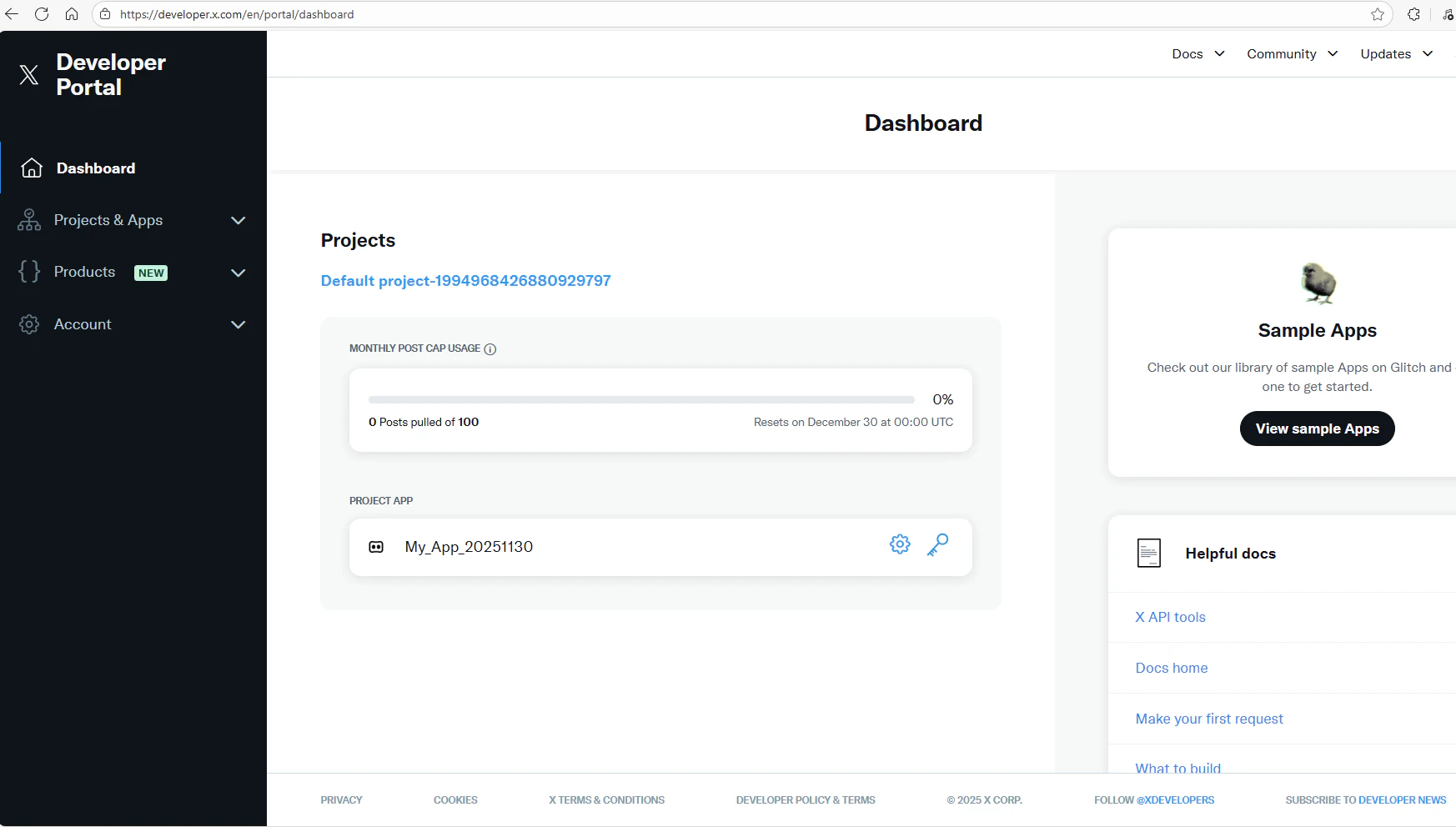Open My_App_20251130 settings gear icon
This screenshot has height=827, width=1456.
click(900, 544)
